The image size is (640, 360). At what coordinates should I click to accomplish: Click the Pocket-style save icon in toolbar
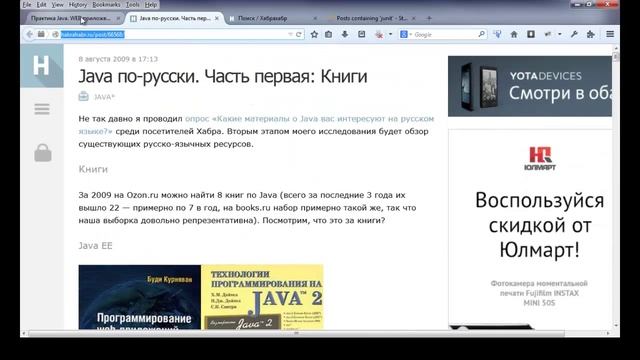362,35
